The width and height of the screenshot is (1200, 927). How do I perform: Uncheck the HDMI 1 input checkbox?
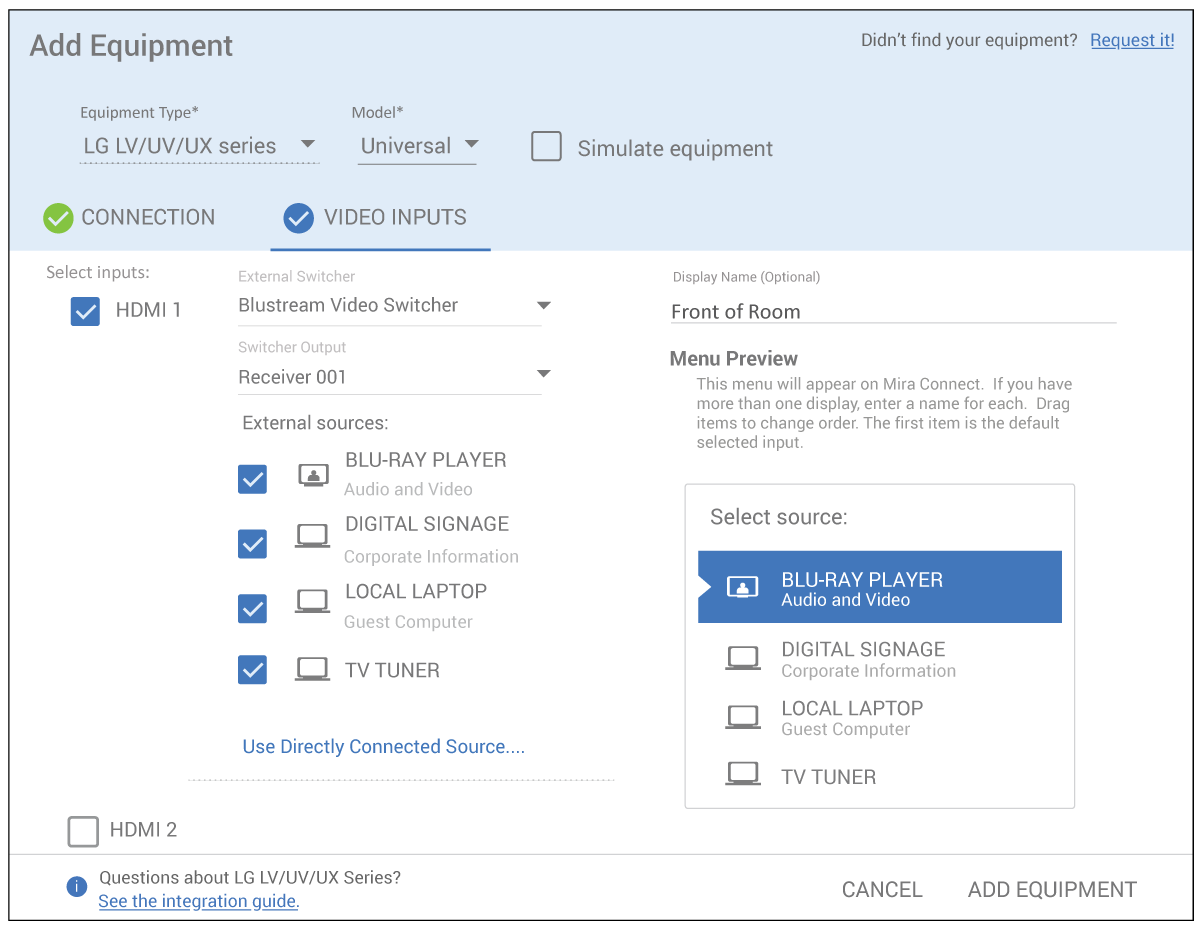[x=85, y=312]
